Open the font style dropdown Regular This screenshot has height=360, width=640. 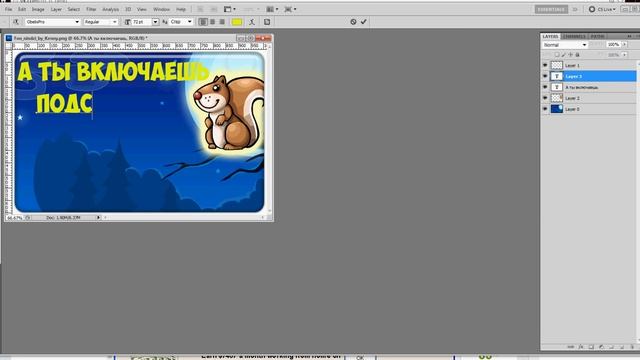coord(100,22)
